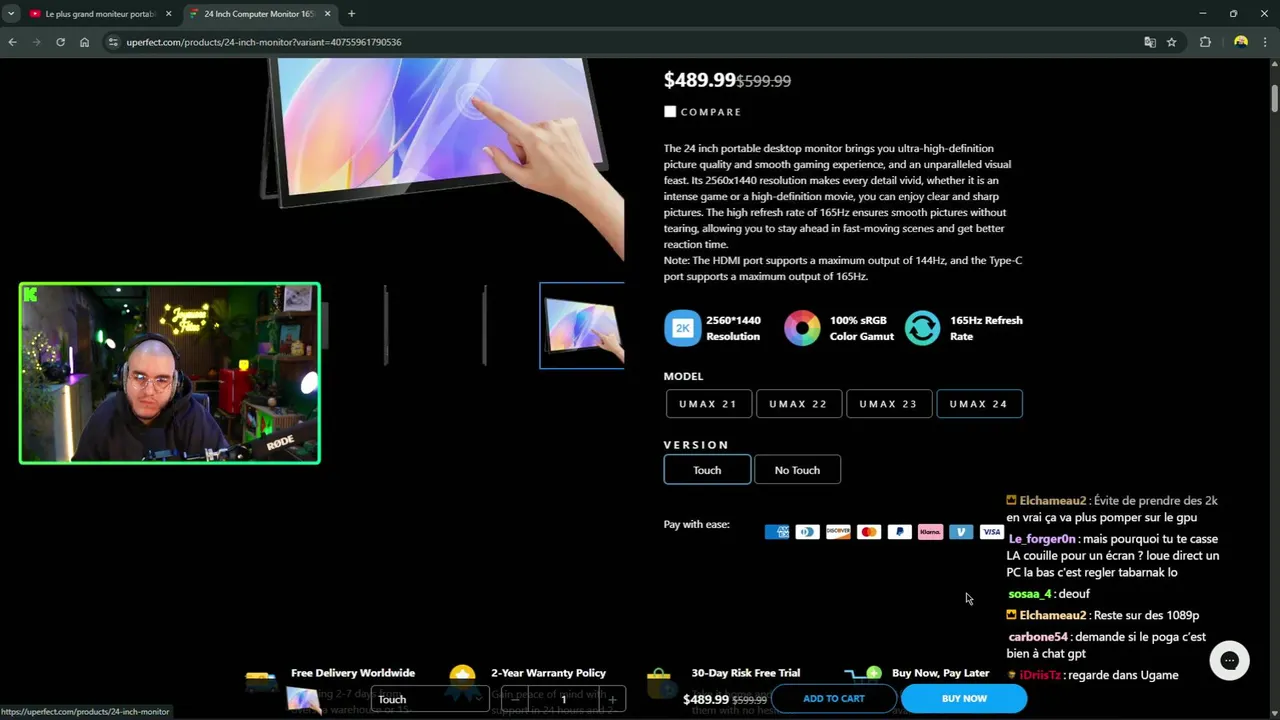
Task: Click the Klarna payment icon
Action: point(930,532)
